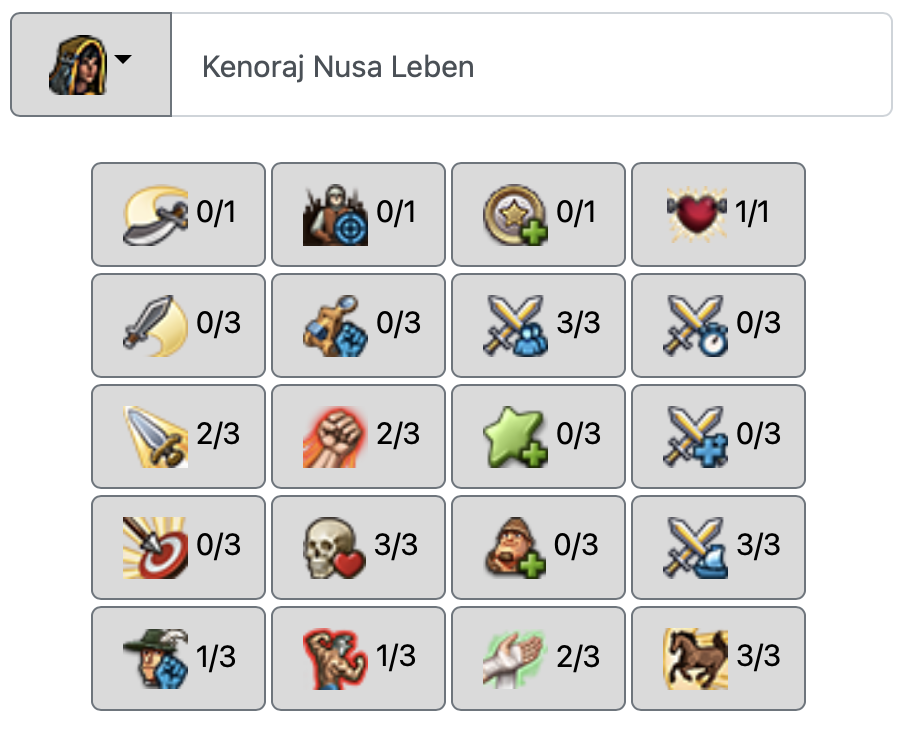Click crossed swords with blue plus skill
Viewport: 908px width, 740px height.
(x=718, y=435)
